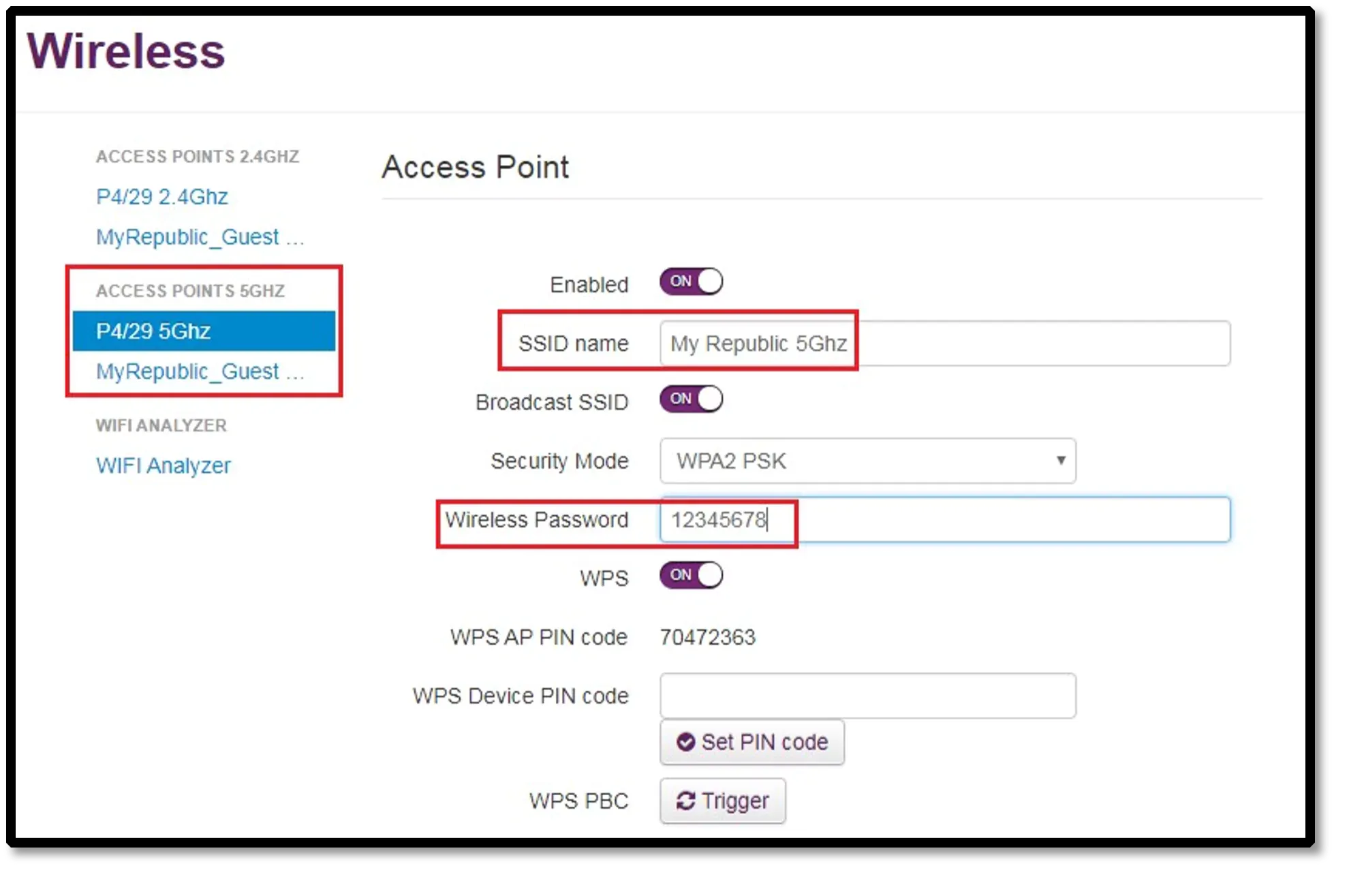Click the checkmark icon on Set PIN code
The height and width of the screenshot is (896, 1349).
pos(685,742)
